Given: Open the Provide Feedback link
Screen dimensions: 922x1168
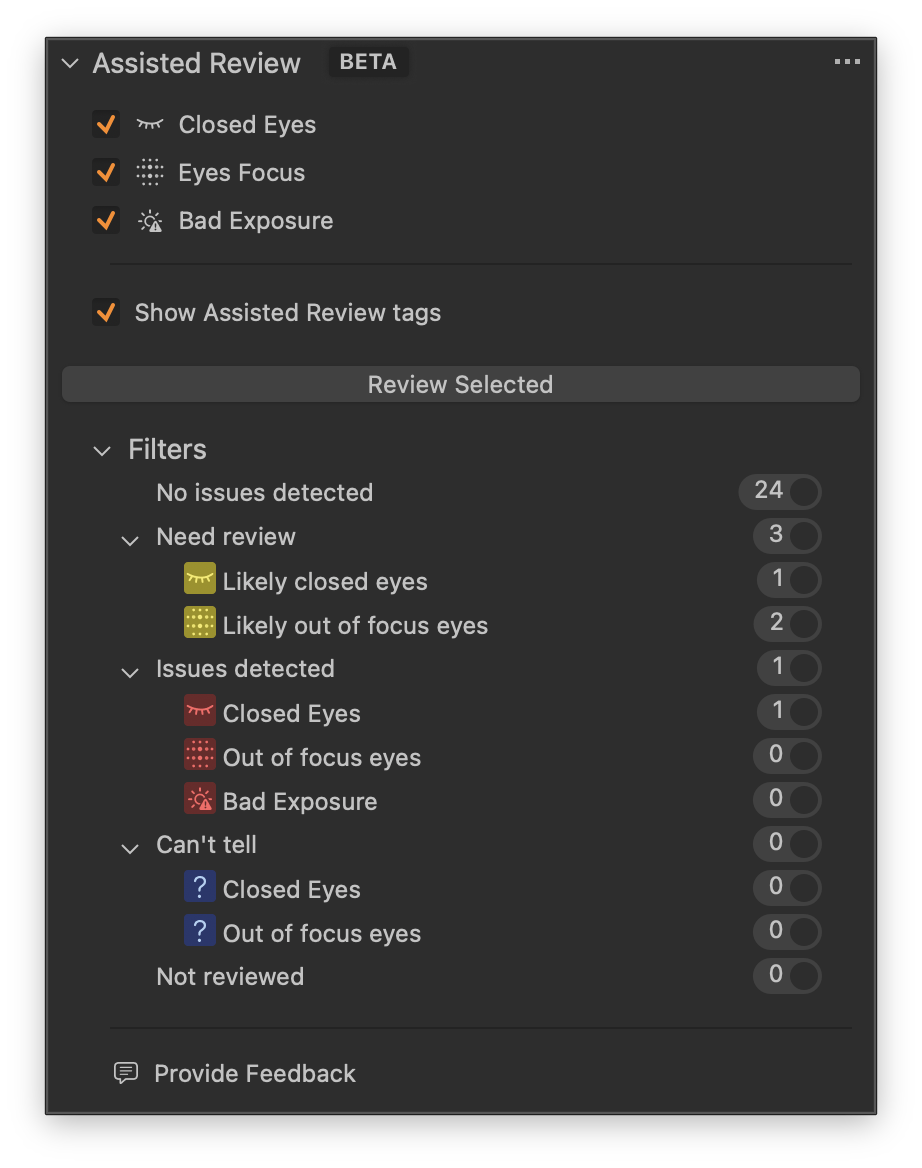Looking at the screenshot, I should [x=255, y=1073].
